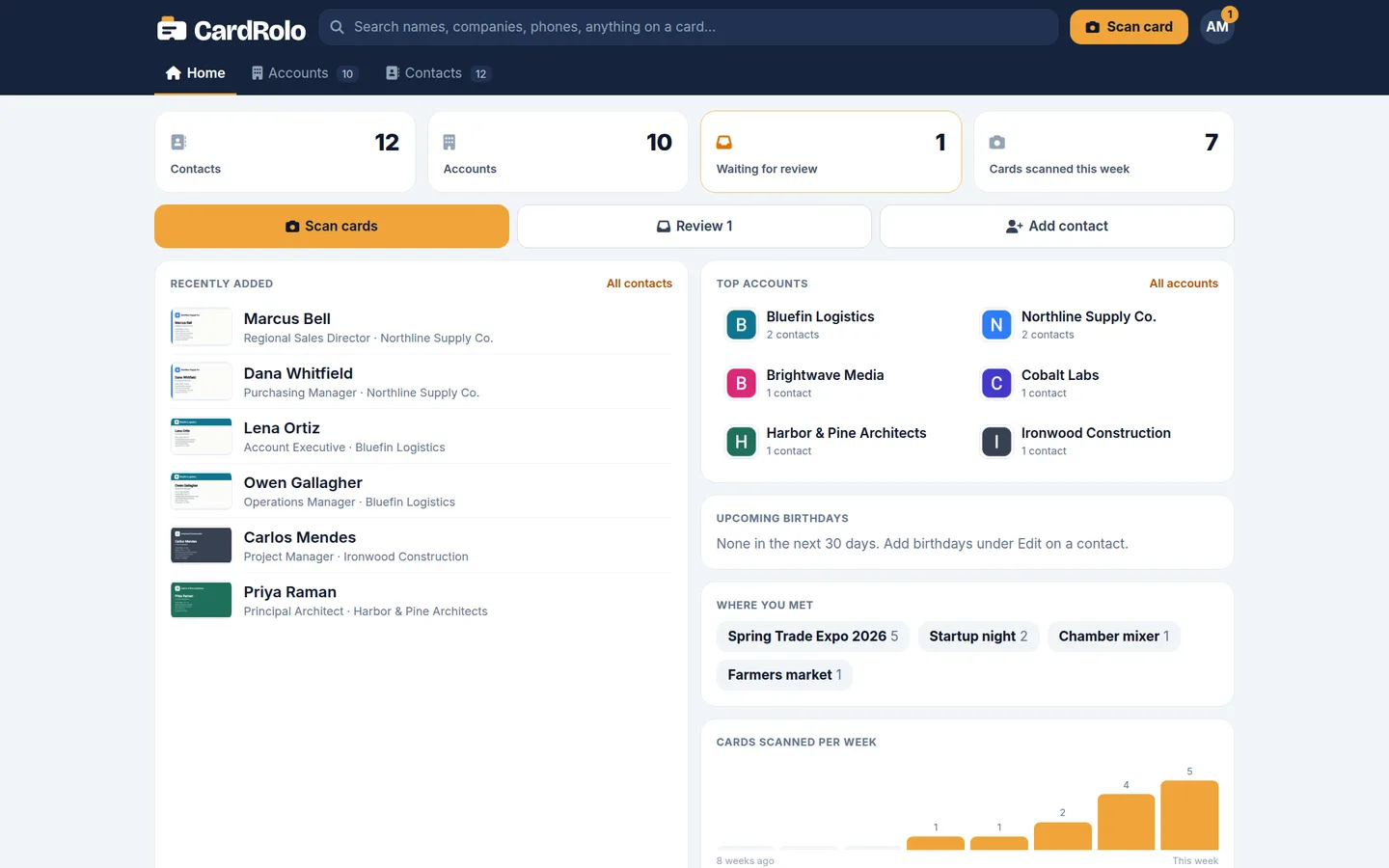This screenshot has height=868, width=1389.
Task: Open Owen Gallagher's card thumbnail
Action: (x=202, y=491)
